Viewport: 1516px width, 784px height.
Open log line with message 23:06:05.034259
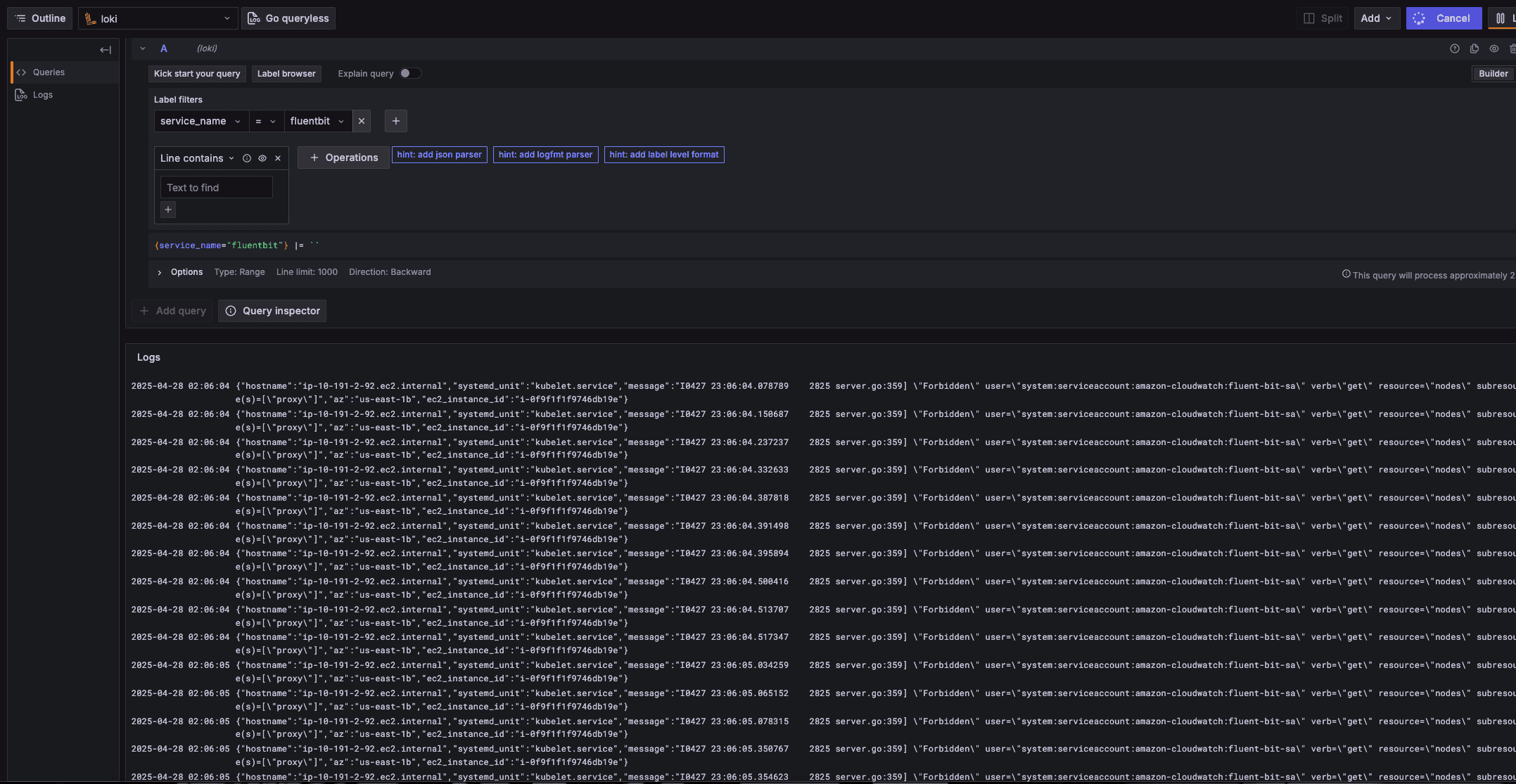822,671
